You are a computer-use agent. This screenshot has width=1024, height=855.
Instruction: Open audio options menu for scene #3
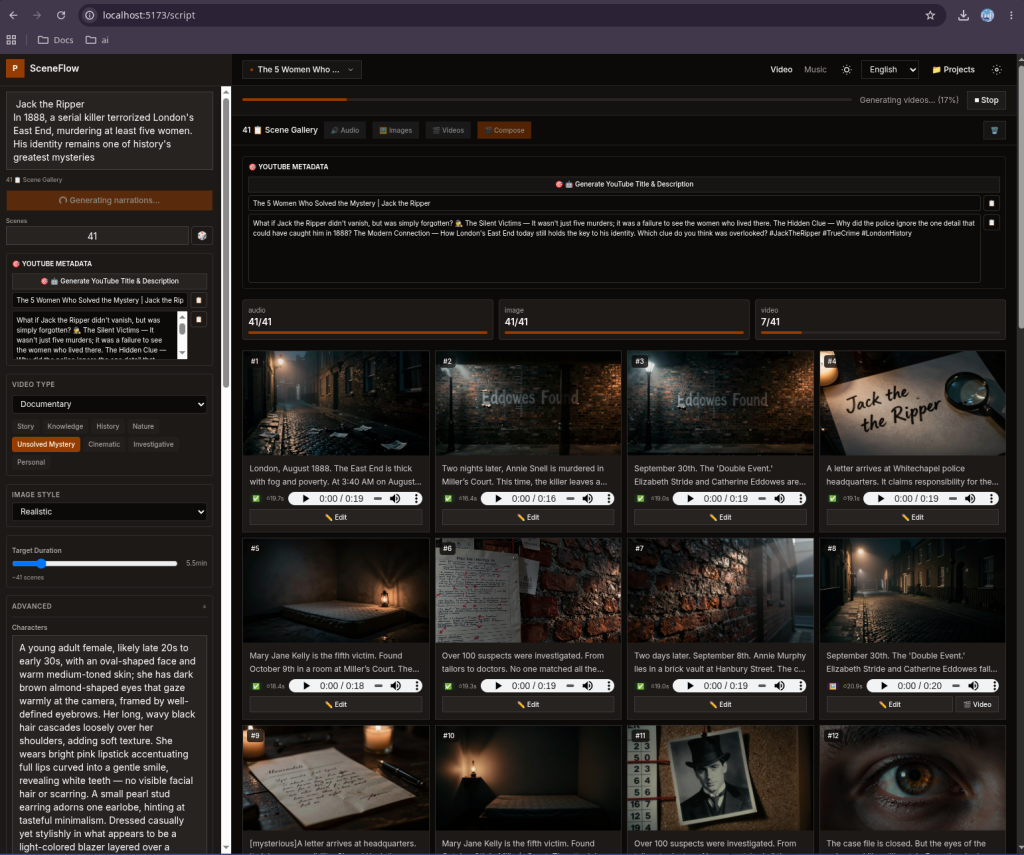[800, 498]
